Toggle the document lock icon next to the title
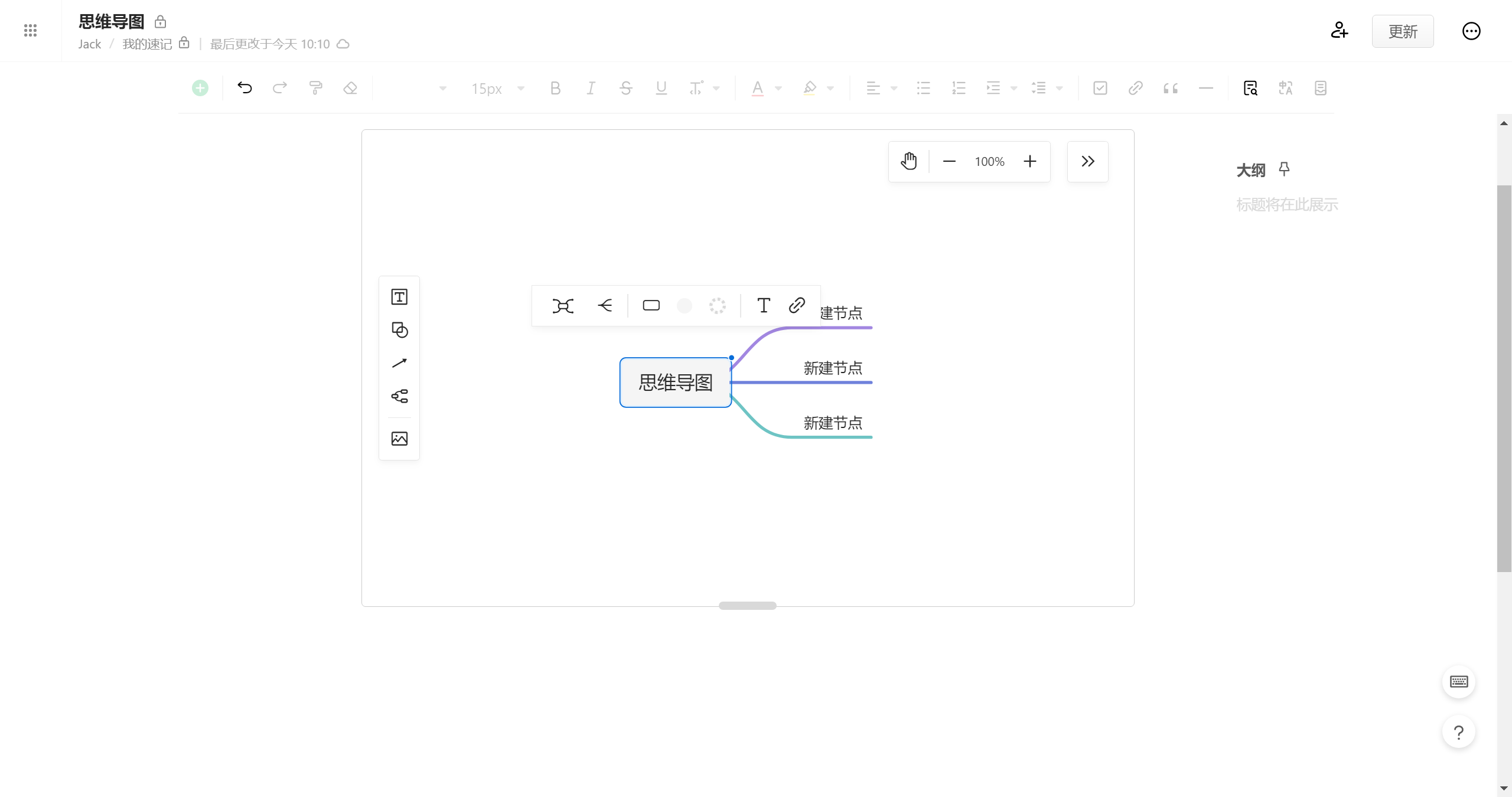This screenshot has width=1512, height=797. pos(160,22)
